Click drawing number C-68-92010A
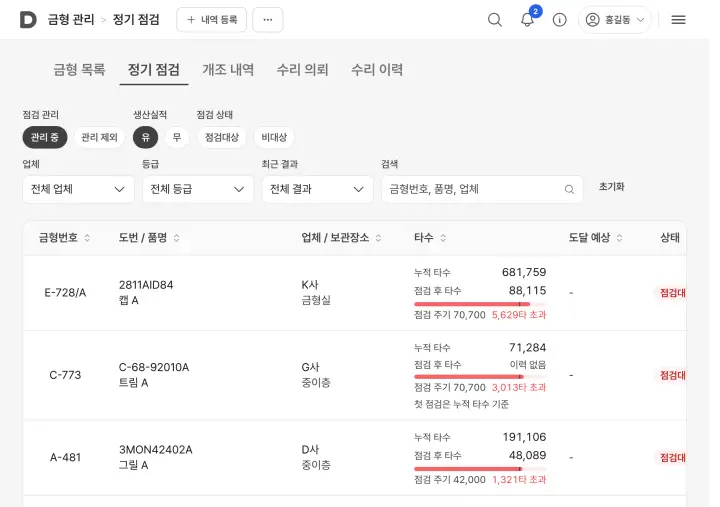This screenshot has width=720, height=507. point(154,367)
